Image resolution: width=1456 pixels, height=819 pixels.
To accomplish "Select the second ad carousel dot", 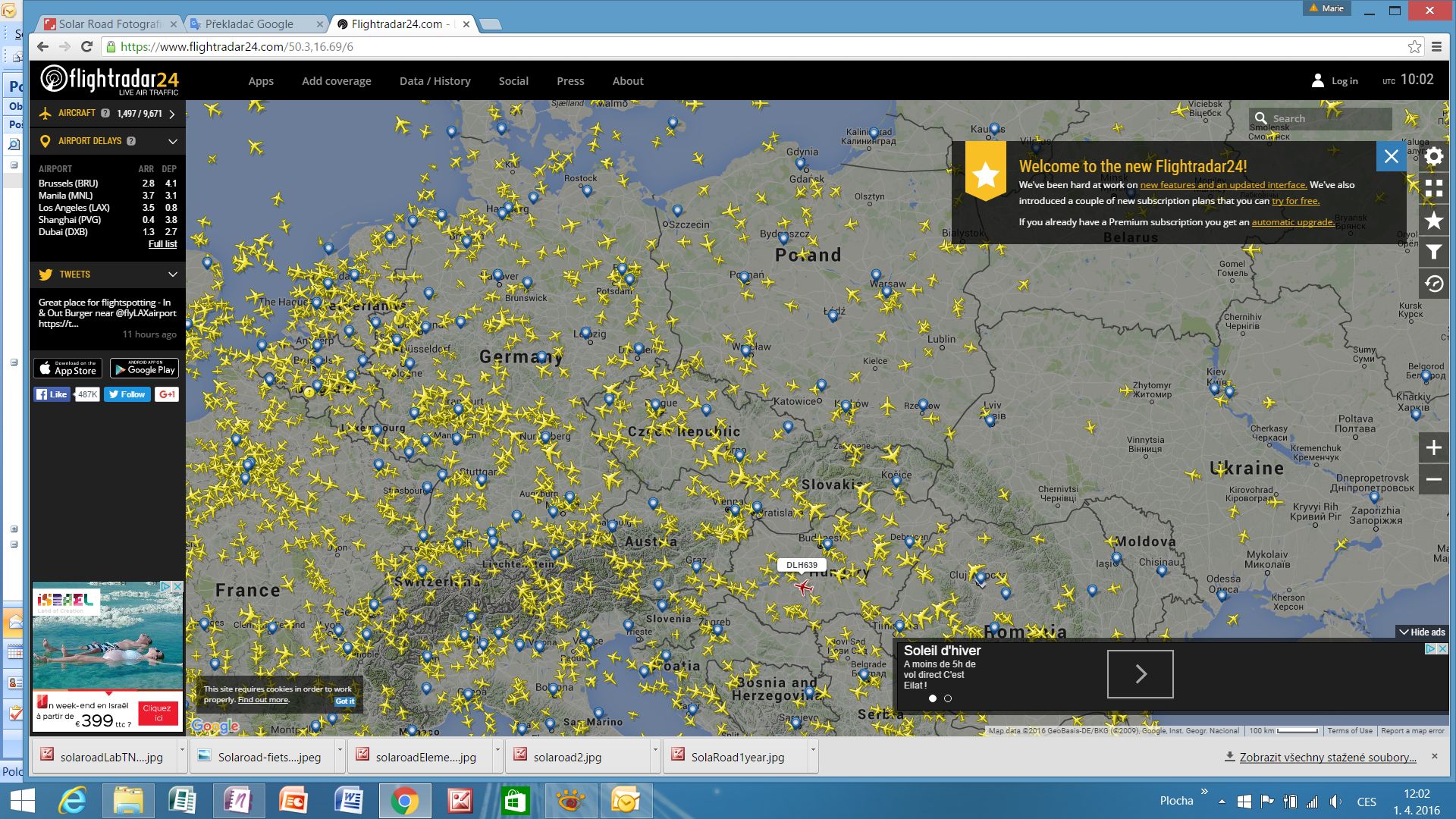I will [x=948, y=698].
